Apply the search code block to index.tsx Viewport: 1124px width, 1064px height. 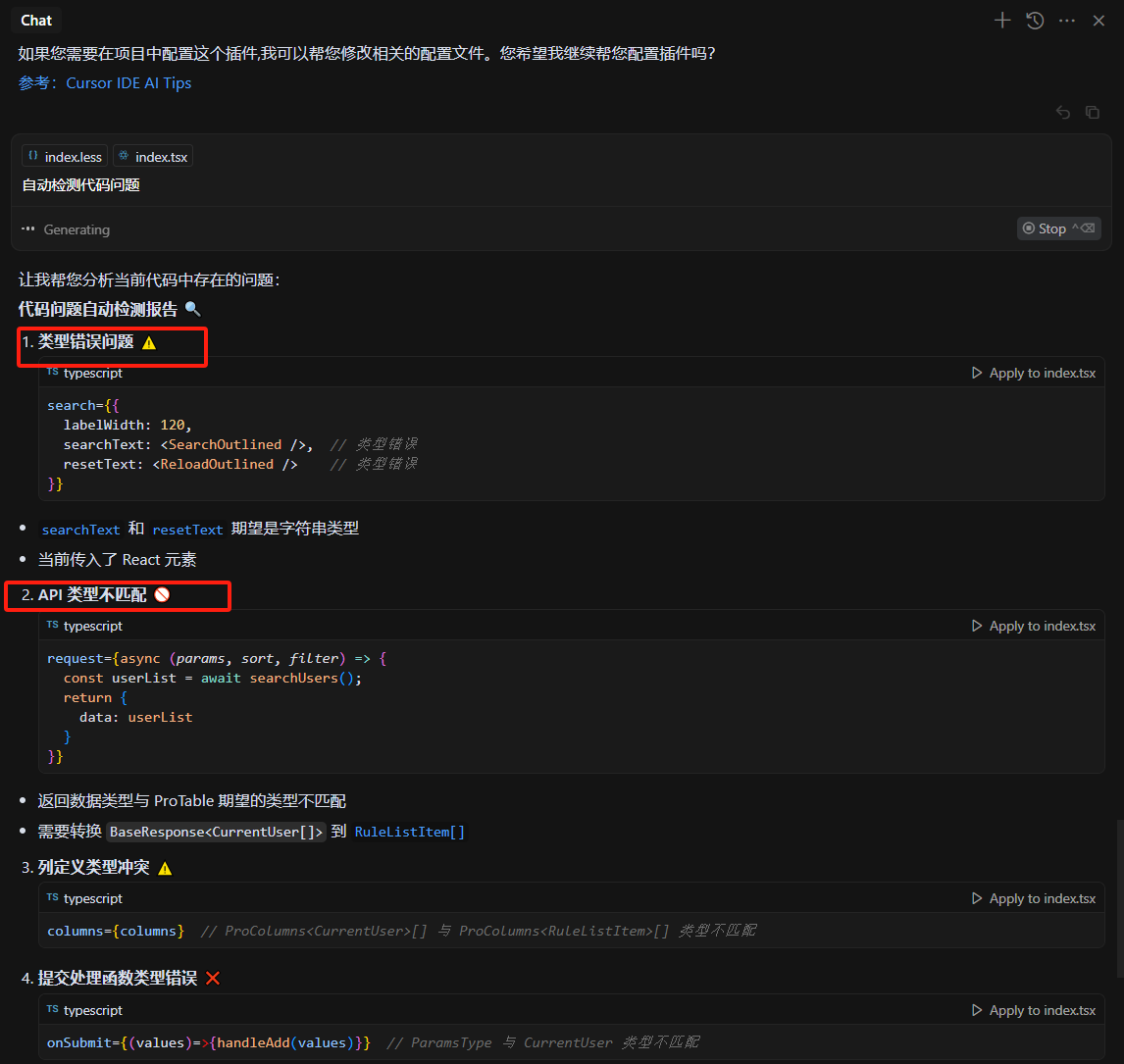coord(1034,374)
